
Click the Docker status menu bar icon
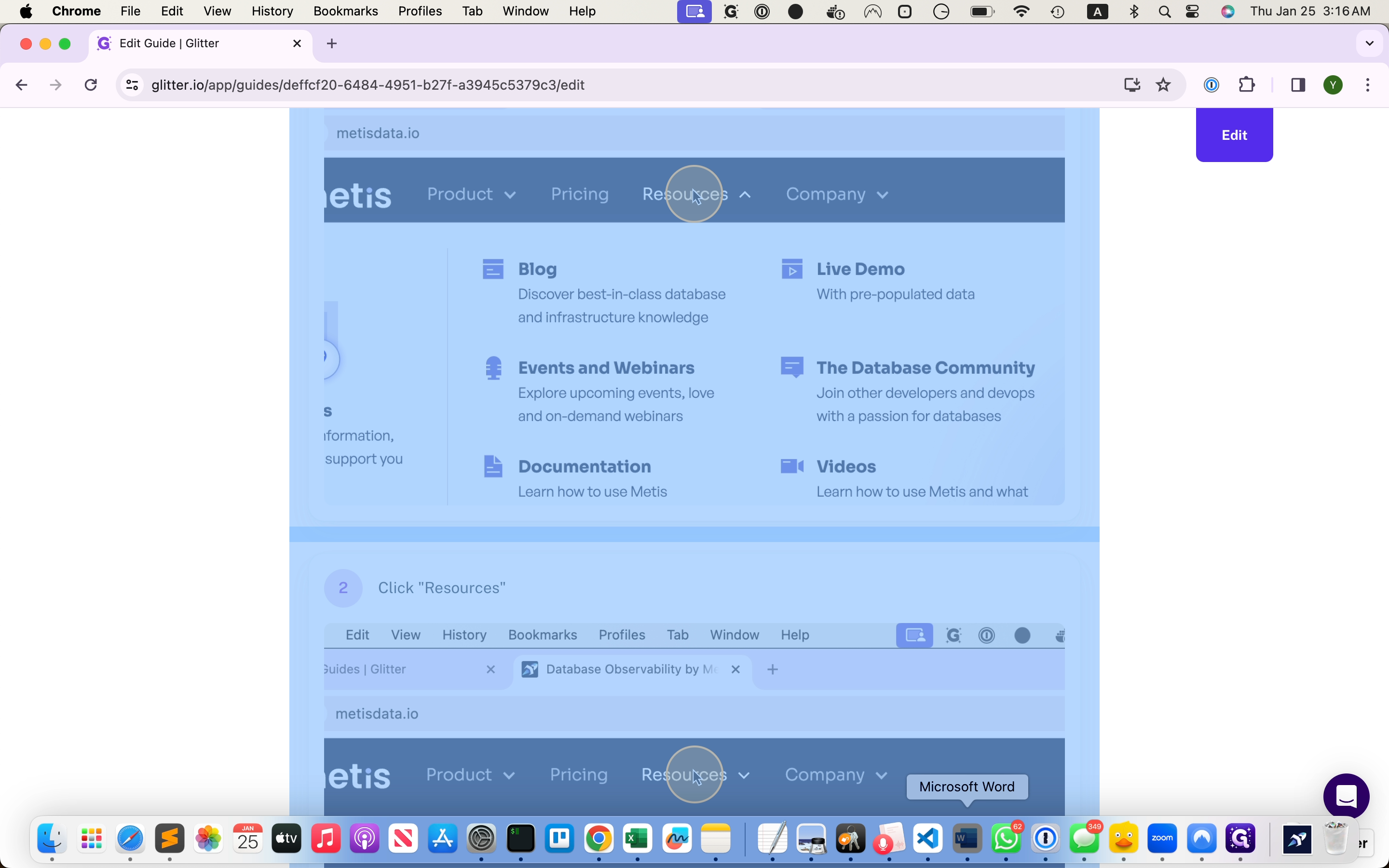(x=836, y=12)
